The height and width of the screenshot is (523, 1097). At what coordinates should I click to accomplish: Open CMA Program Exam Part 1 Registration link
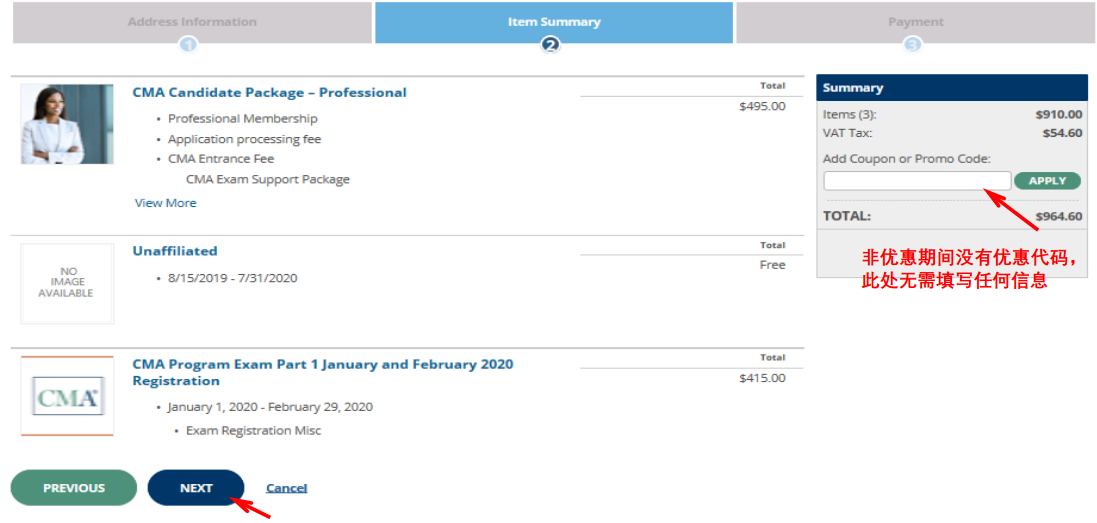coord(322,372)
